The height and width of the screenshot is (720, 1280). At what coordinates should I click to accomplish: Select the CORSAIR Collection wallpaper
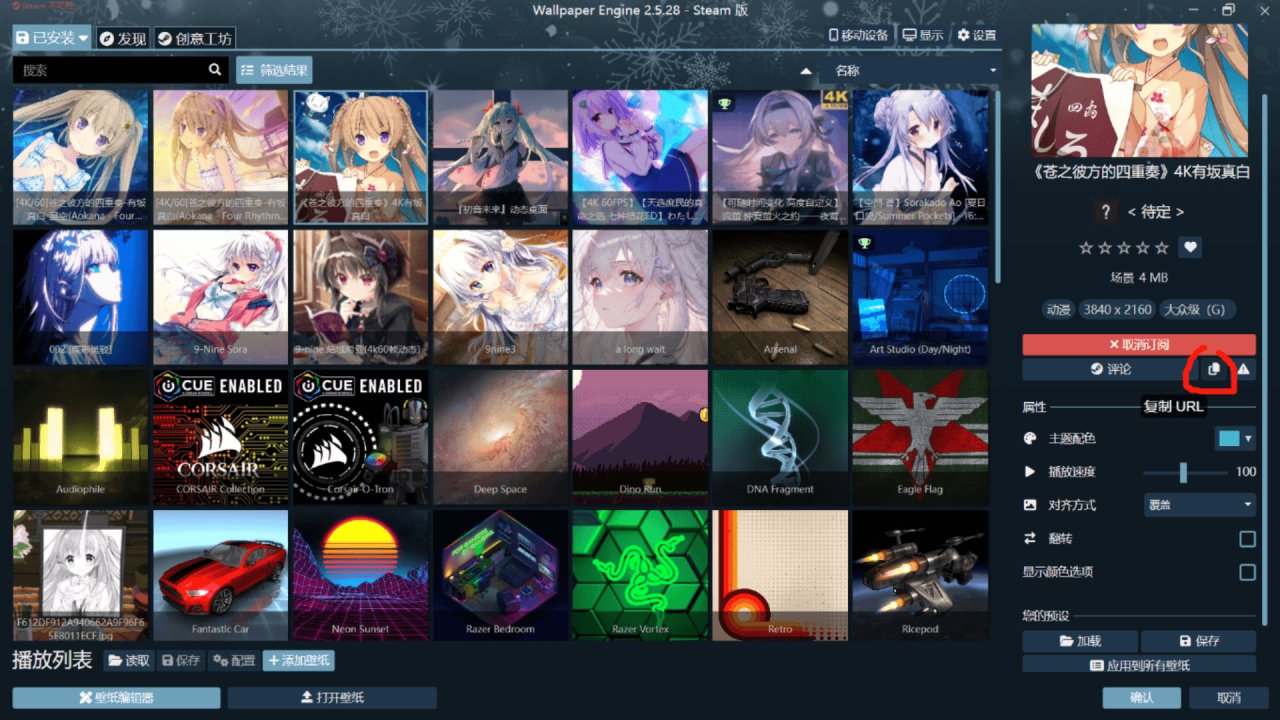[220, 435]
